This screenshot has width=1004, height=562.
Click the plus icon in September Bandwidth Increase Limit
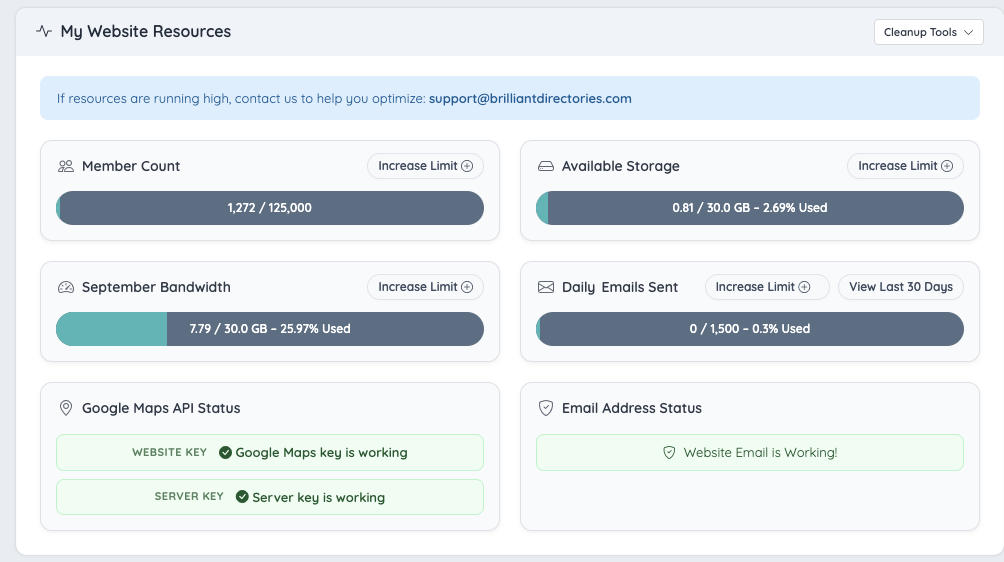467,287
